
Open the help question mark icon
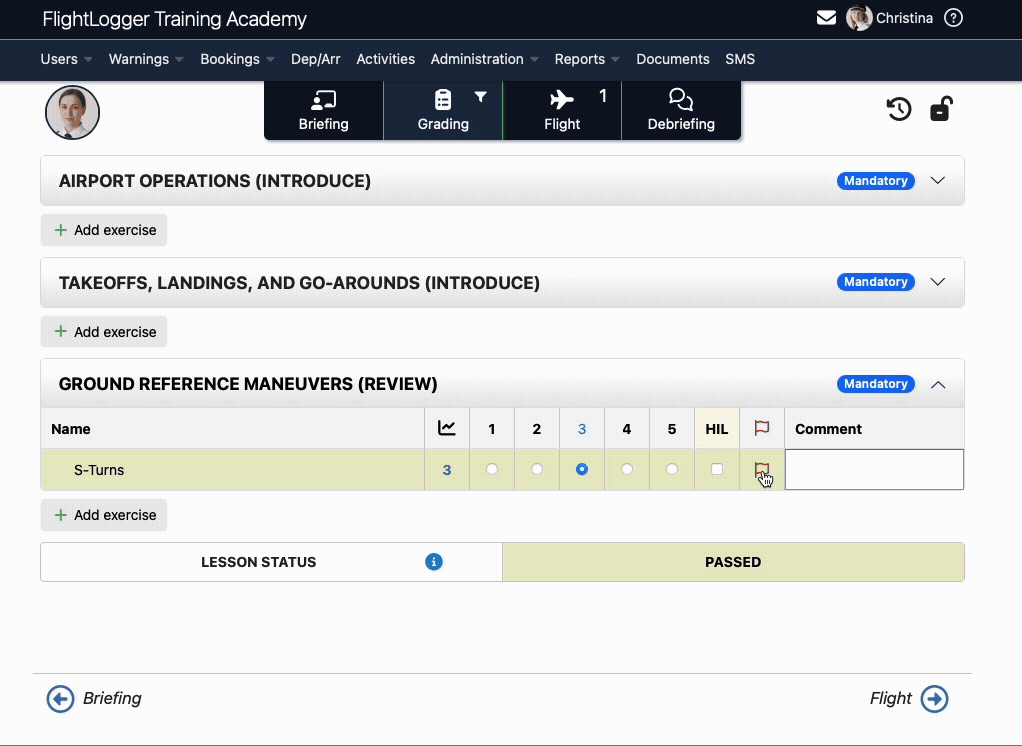(x=953, y=18)
